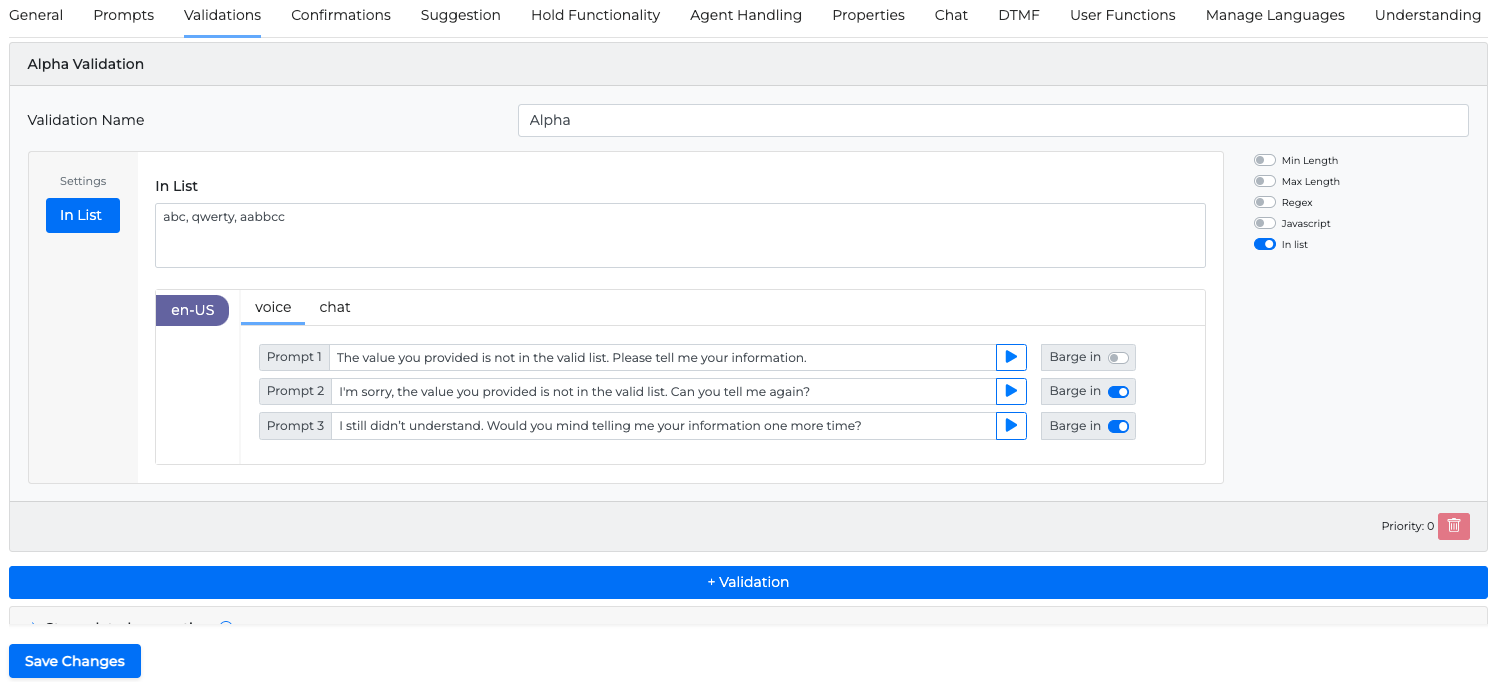
Task: Turn on Max Length validation
Action: point(1265,181)
